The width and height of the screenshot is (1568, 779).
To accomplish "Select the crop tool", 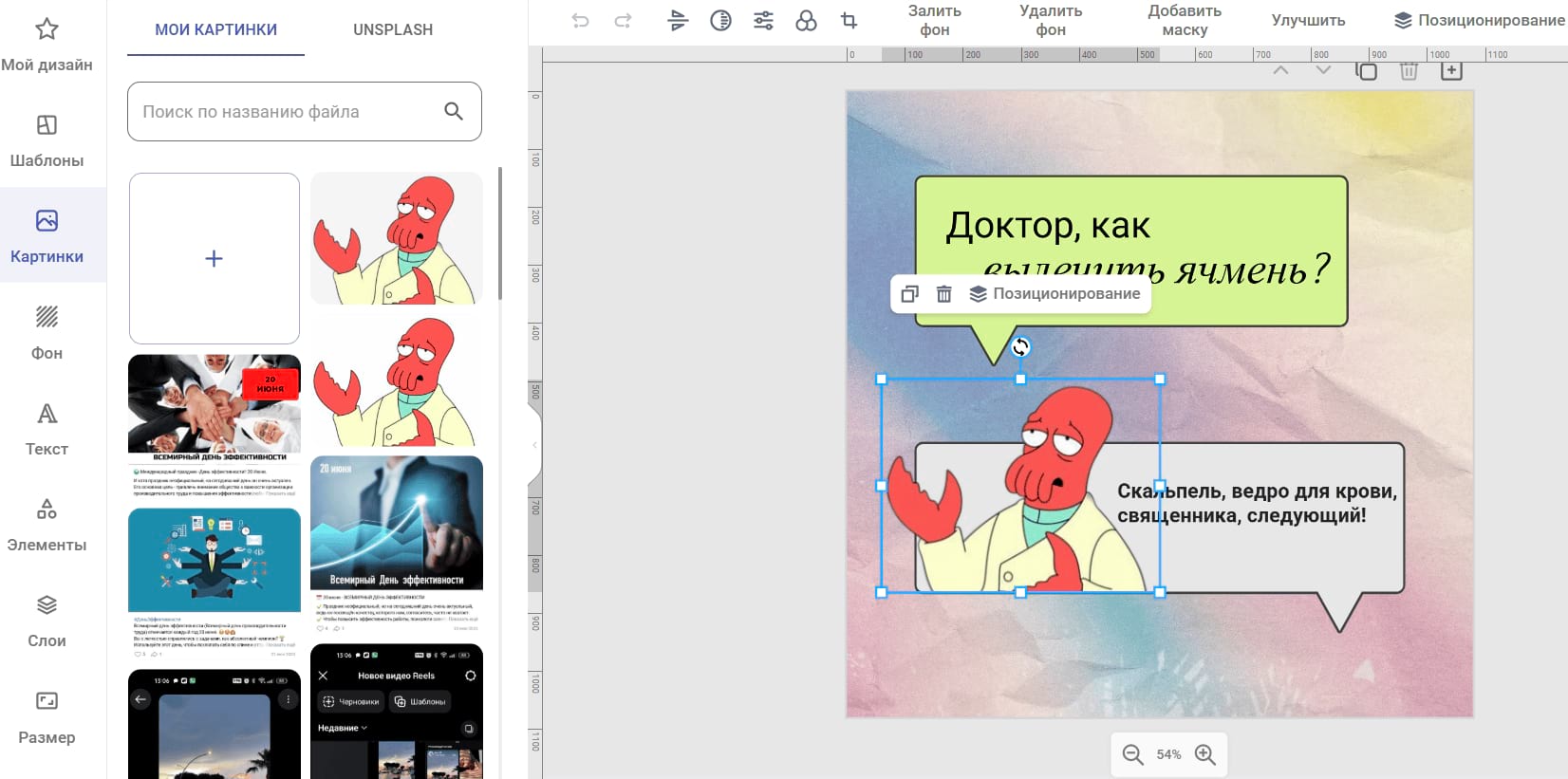I will (849, 20).
